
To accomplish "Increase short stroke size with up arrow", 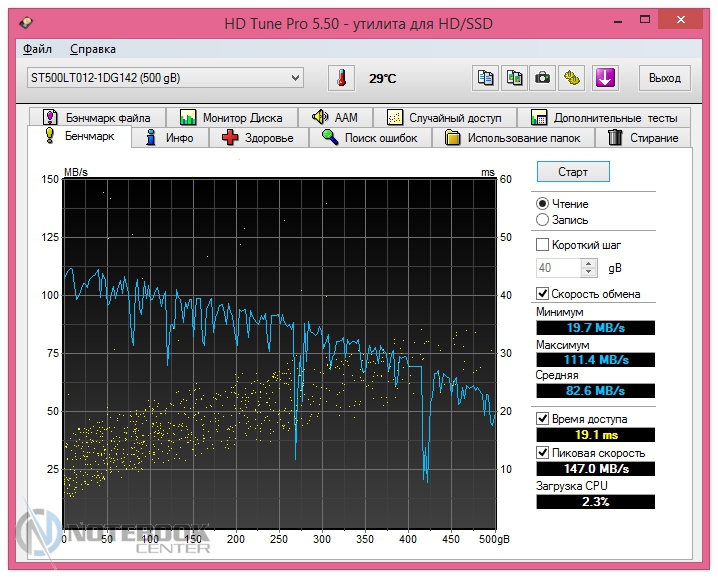I will pos(588,263).
